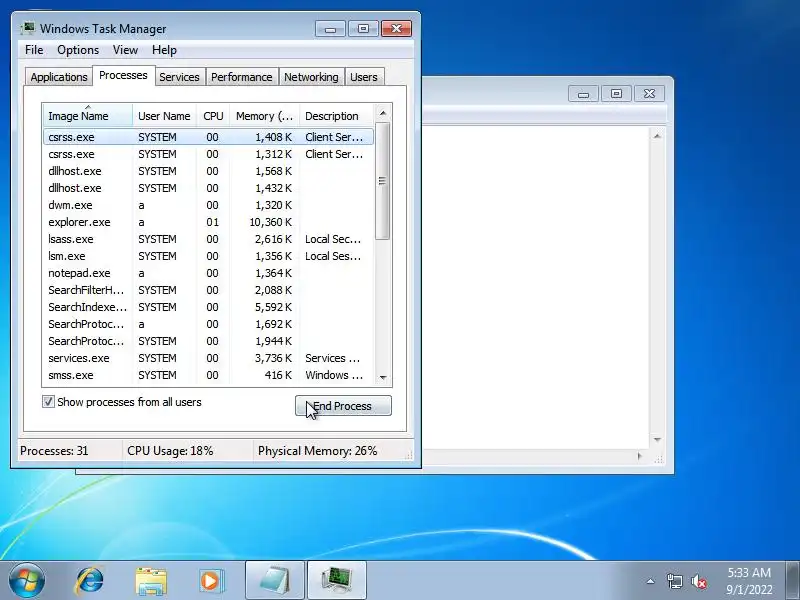Maximize the Notepad window
Image resolution: width=800 pixels, height=600 pixels.
(616, 94)
